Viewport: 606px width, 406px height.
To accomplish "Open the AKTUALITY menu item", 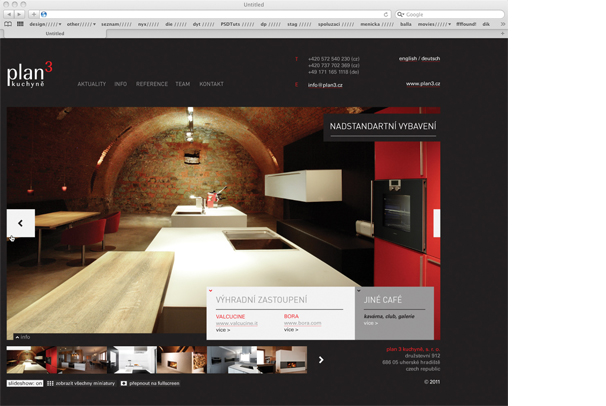I will (92, 84).
